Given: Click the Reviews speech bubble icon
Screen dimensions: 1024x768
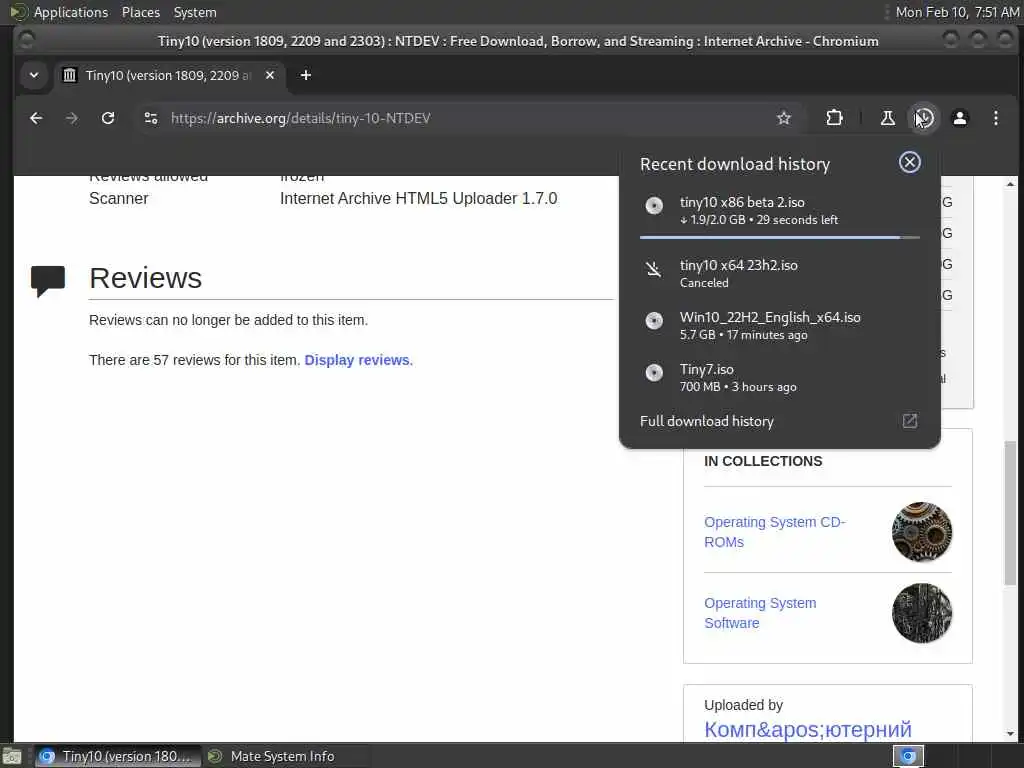Looking at the screenshot, I should coord(48,281).
